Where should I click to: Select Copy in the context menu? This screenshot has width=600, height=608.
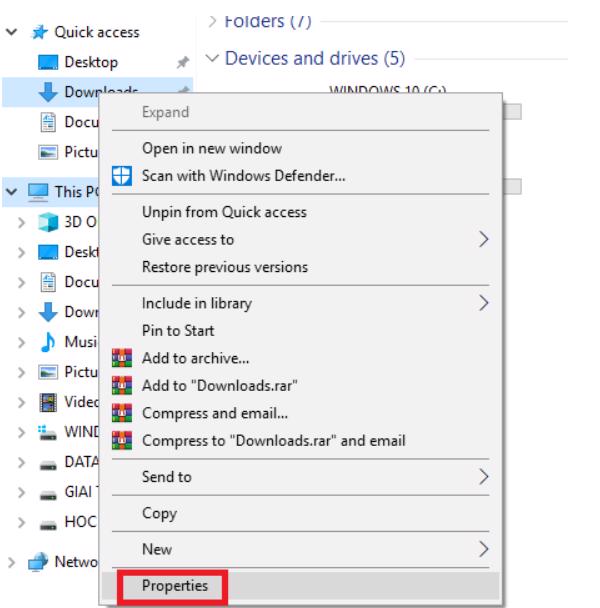(x=162, y=515)
